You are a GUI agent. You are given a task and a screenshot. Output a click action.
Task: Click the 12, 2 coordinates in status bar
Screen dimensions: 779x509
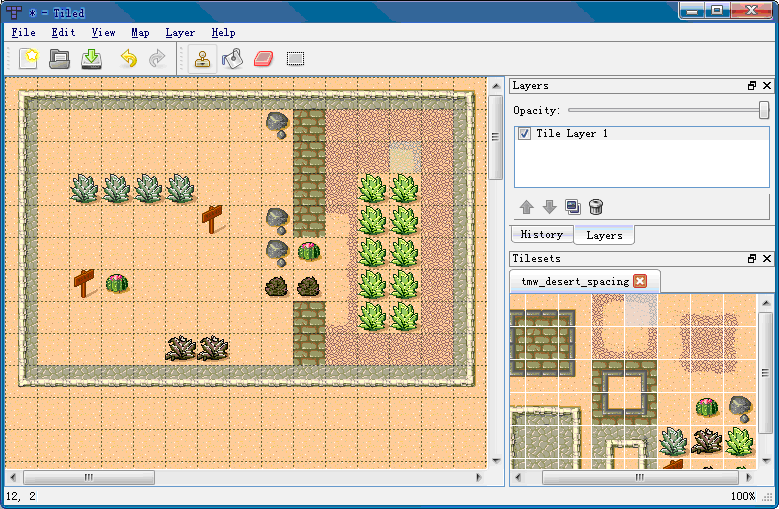(21, 496)
